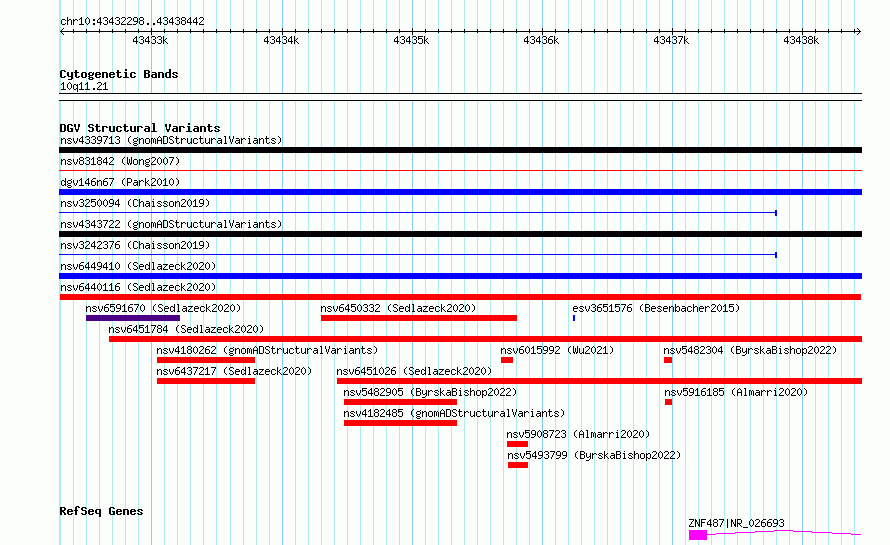
Task: Click the small red nsv6015992 bar
Action: pyautogui.click(x=507, y=360)
